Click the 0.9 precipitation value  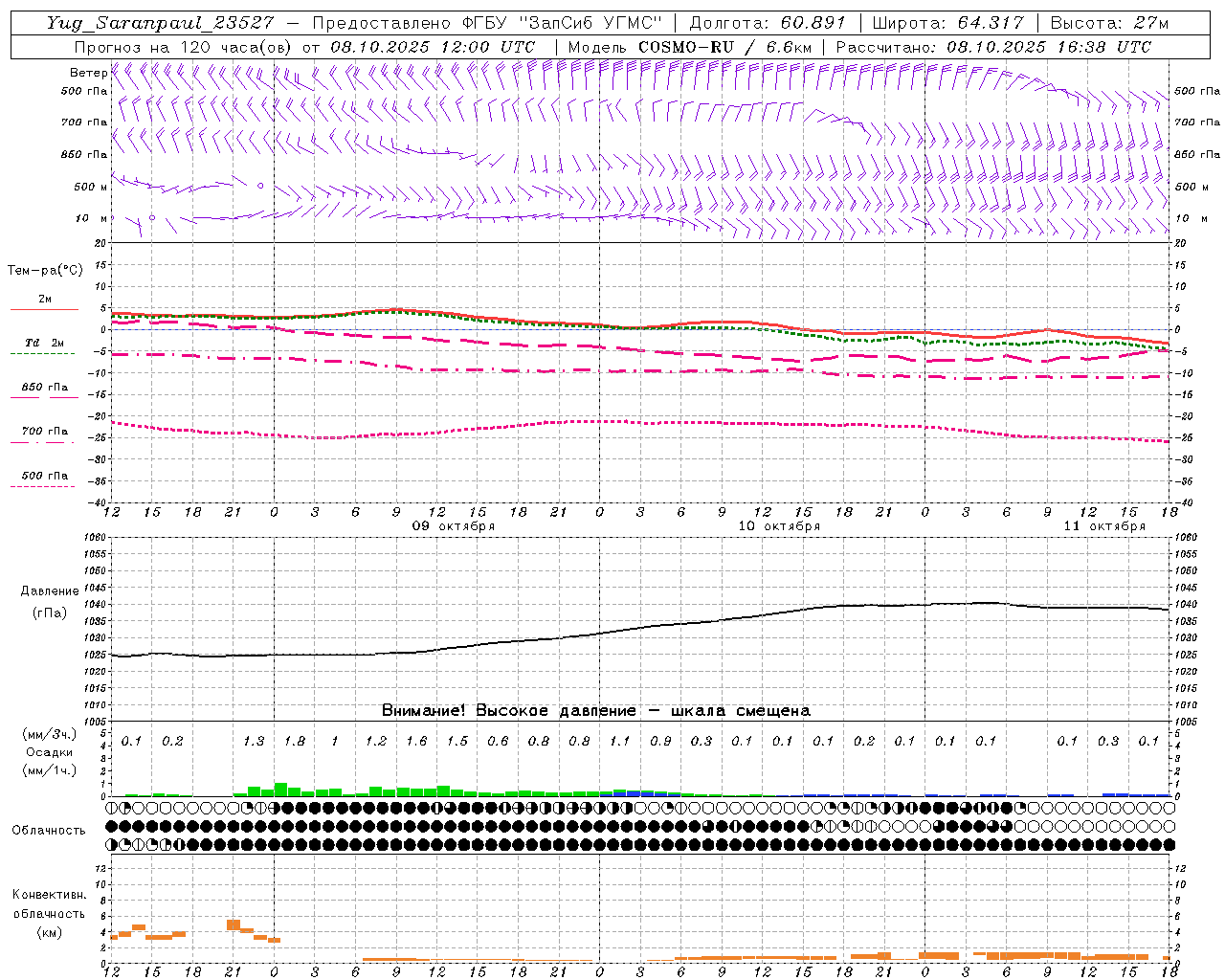tap(660, 742)
